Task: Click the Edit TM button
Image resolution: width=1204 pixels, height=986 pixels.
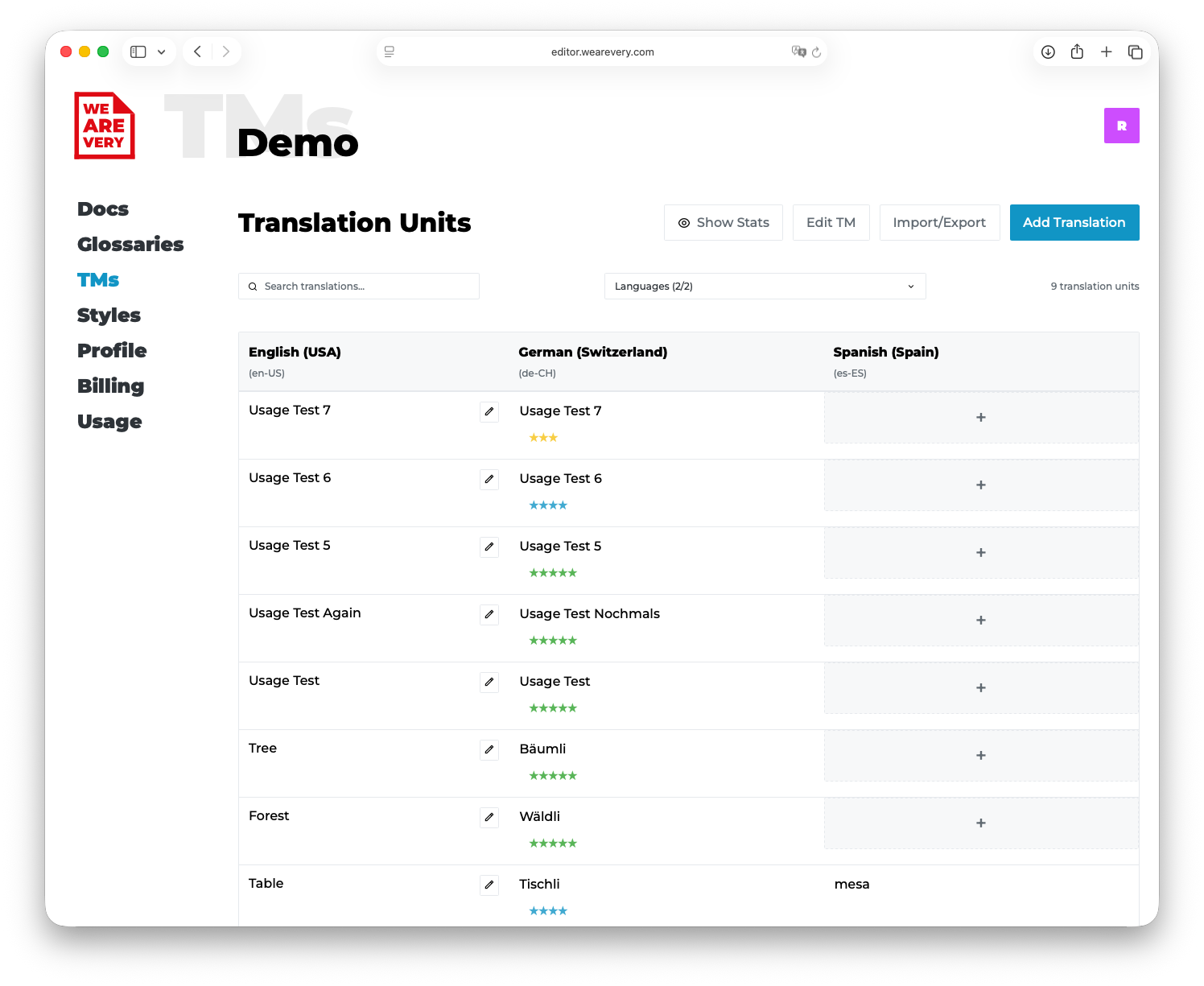Action: (831, 222)
